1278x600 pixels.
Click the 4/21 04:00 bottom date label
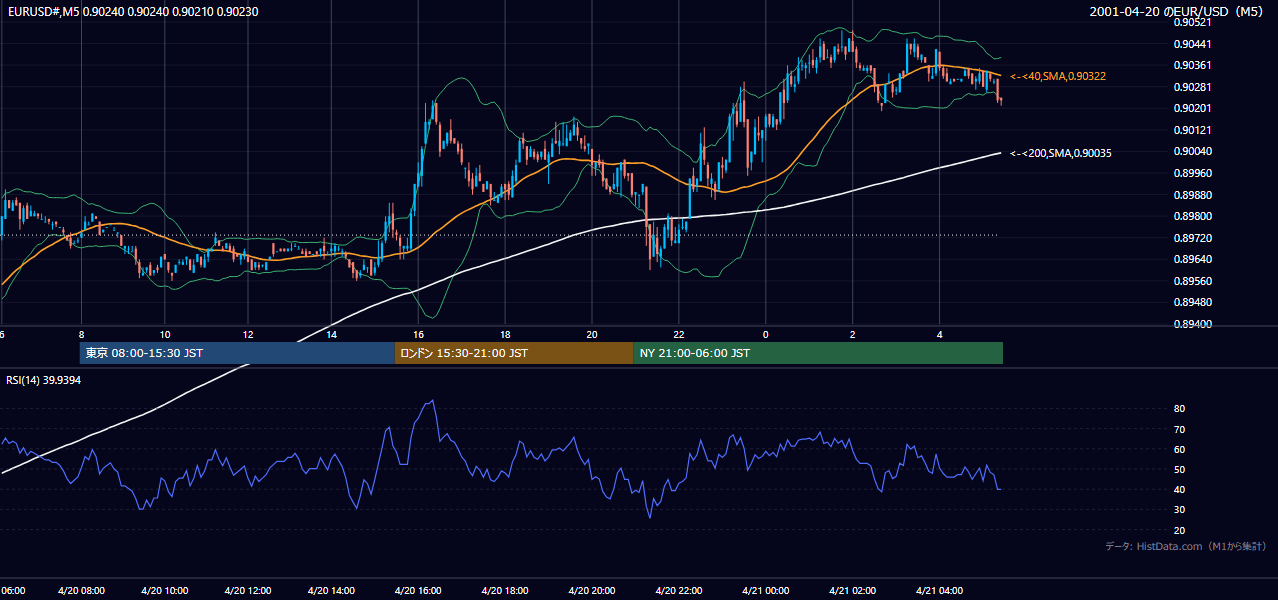point(938,591)
